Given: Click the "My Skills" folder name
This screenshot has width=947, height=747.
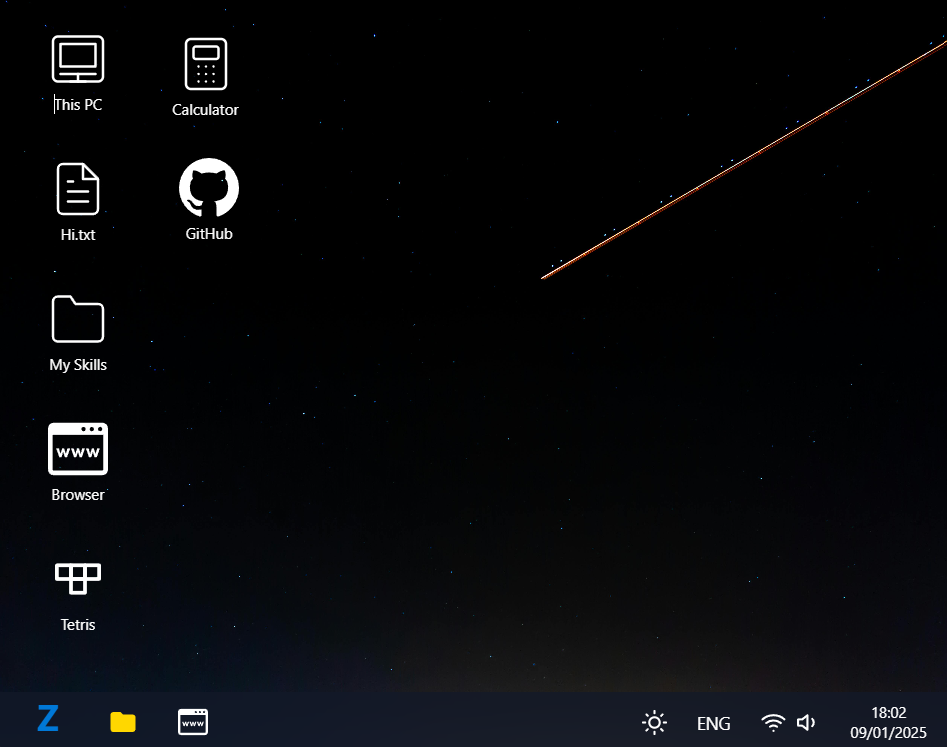Looking at the screenshot, I should point(78,365).
